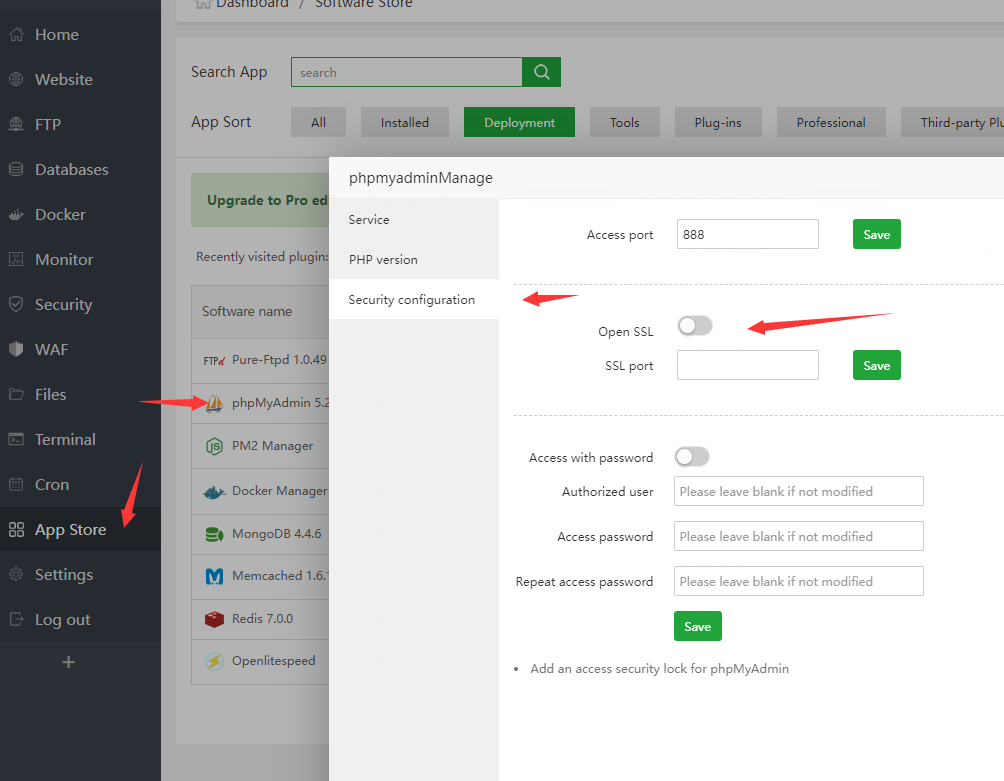Click the plus icon in sidebar
This screenshot has height=781, width=1004.
tap(68, 662)
